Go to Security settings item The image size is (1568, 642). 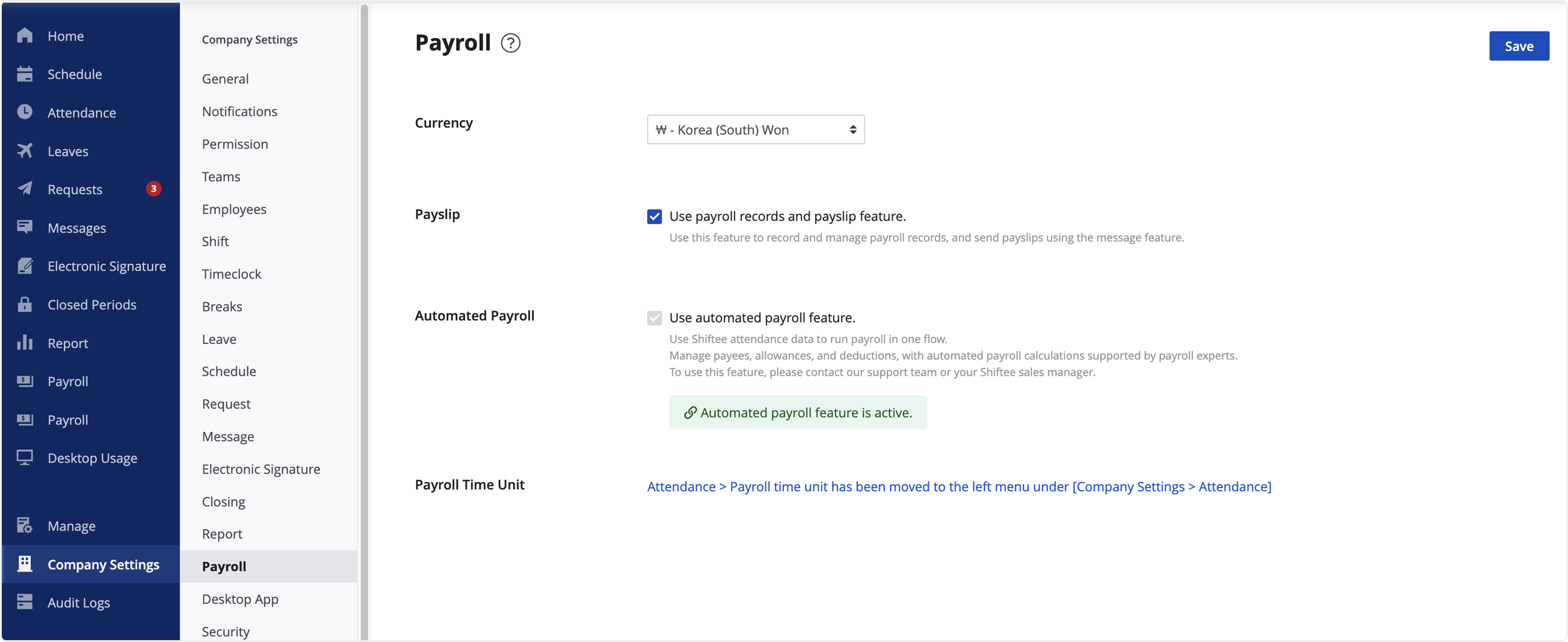[226, 631]
